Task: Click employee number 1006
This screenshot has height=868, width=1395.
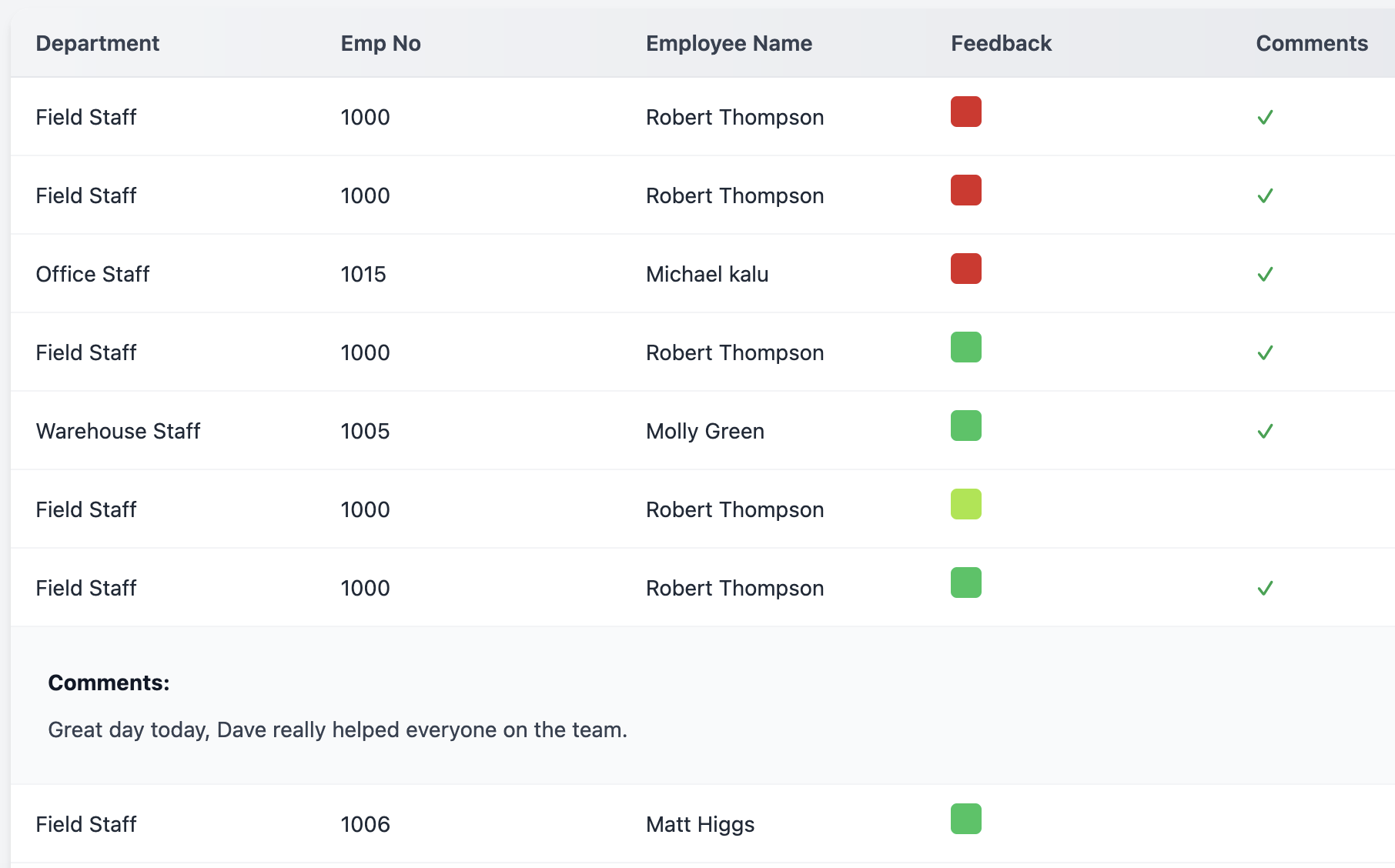Action: tap(365, 825)
